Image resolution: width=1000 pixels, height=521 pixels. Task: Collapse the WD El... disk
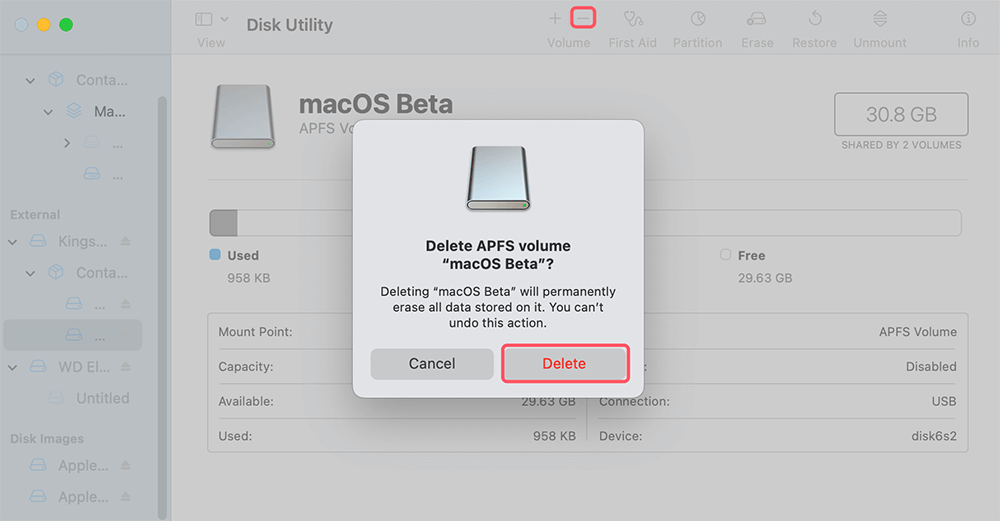coord(12,367)
